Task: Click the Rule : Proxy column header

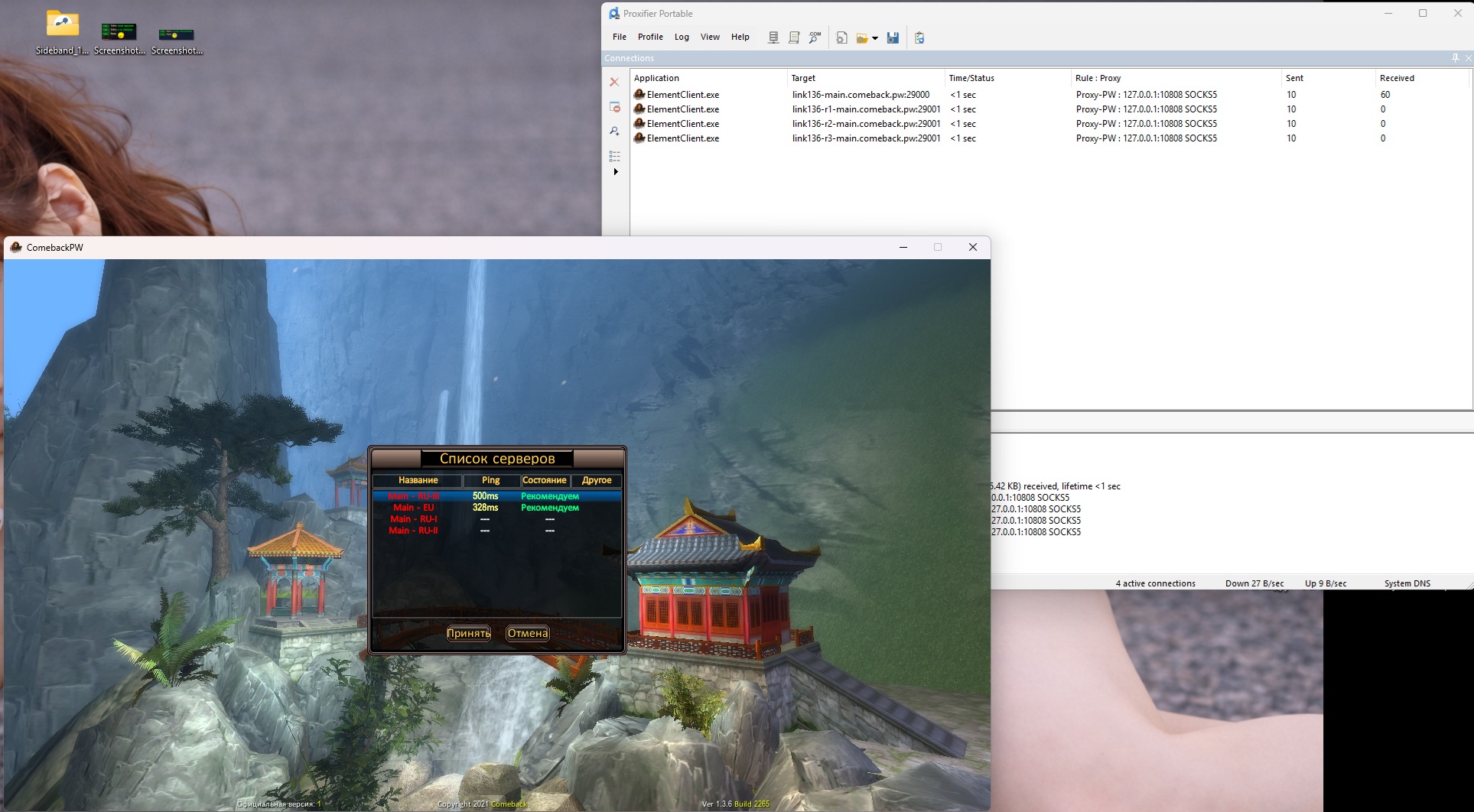Action: 1176,78
